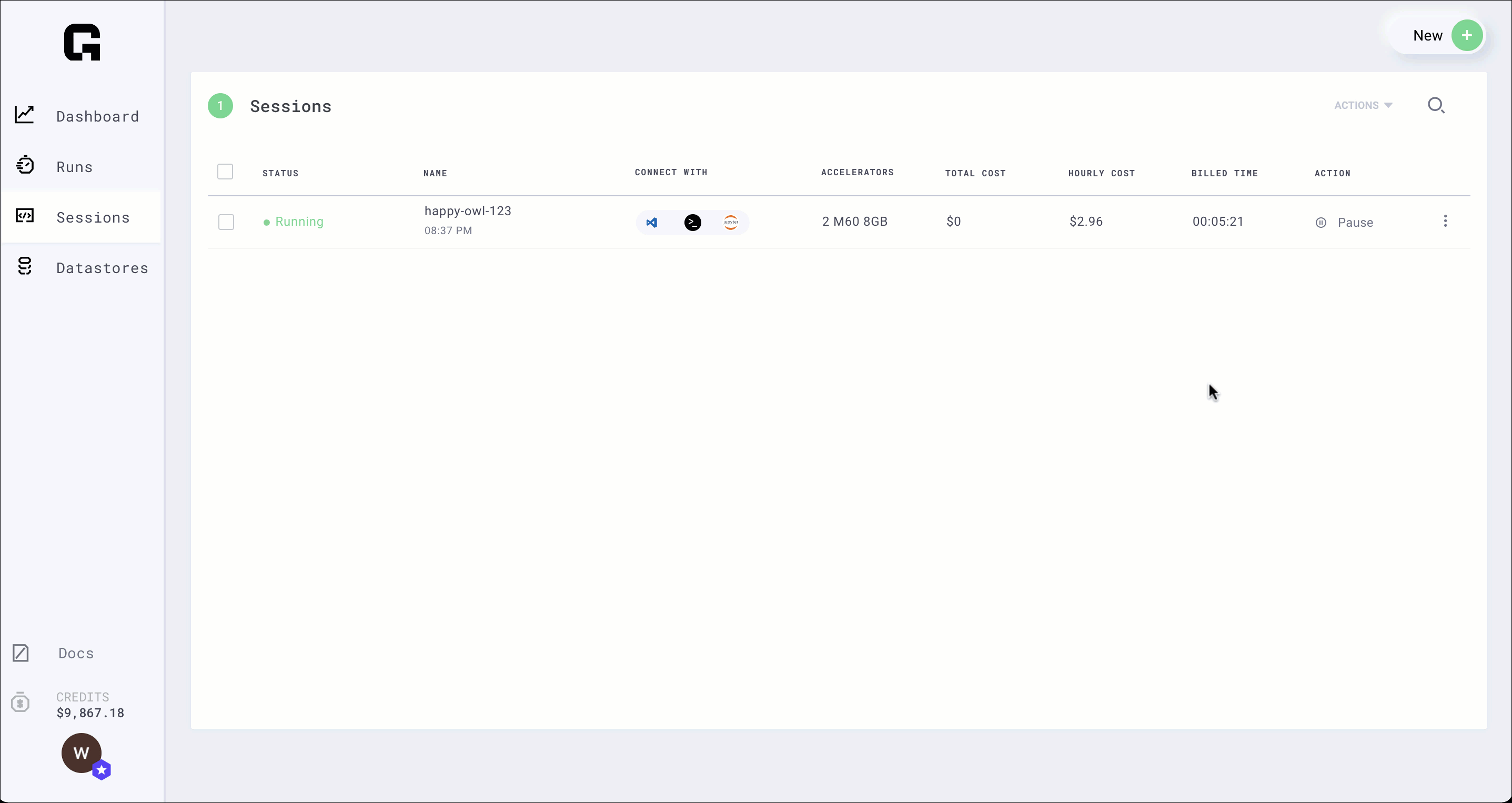Toggle the Running status indicator dot
The width and height of the screenshot is (1512, 803).
(x=267, y=222)
